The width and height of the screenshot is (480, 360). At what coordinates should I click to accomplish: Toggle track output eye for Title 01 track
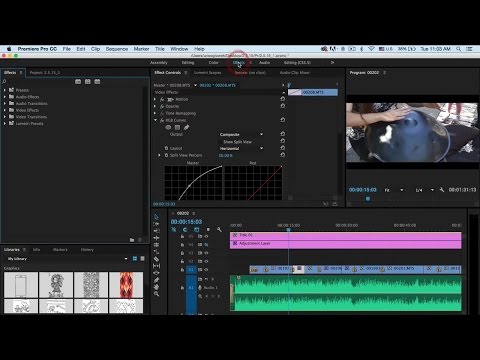click(206, 236)
